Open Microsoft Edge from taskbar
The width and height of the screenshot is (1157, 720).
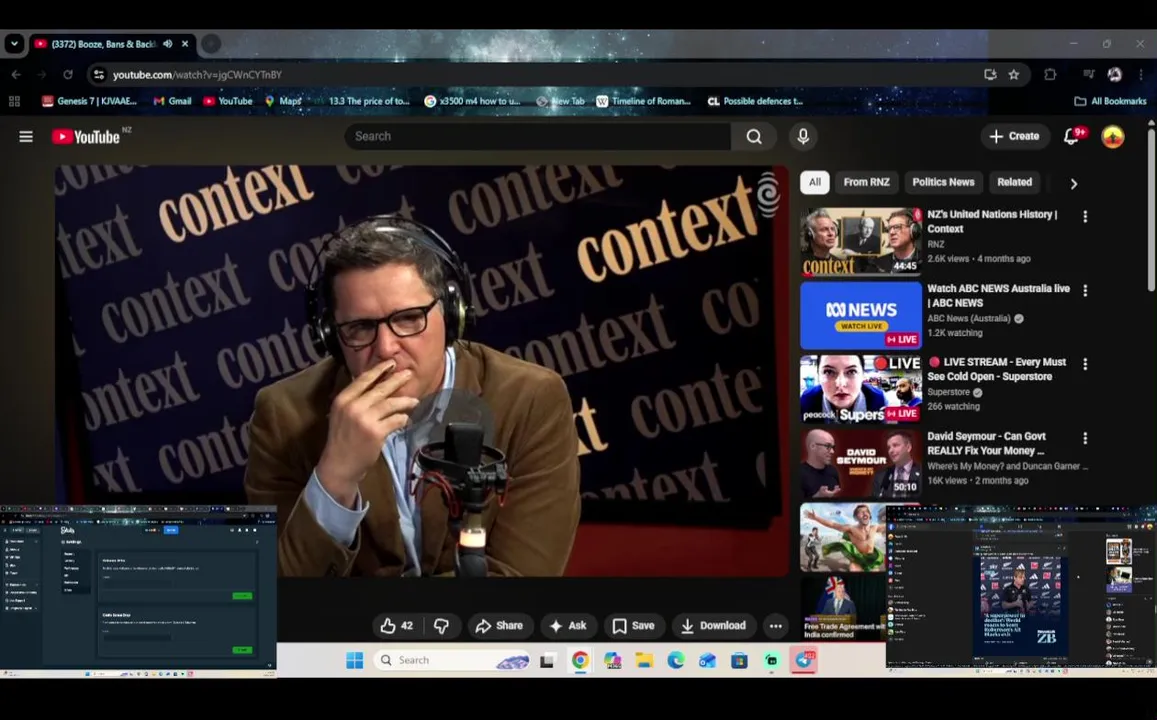tap(676, 660)
